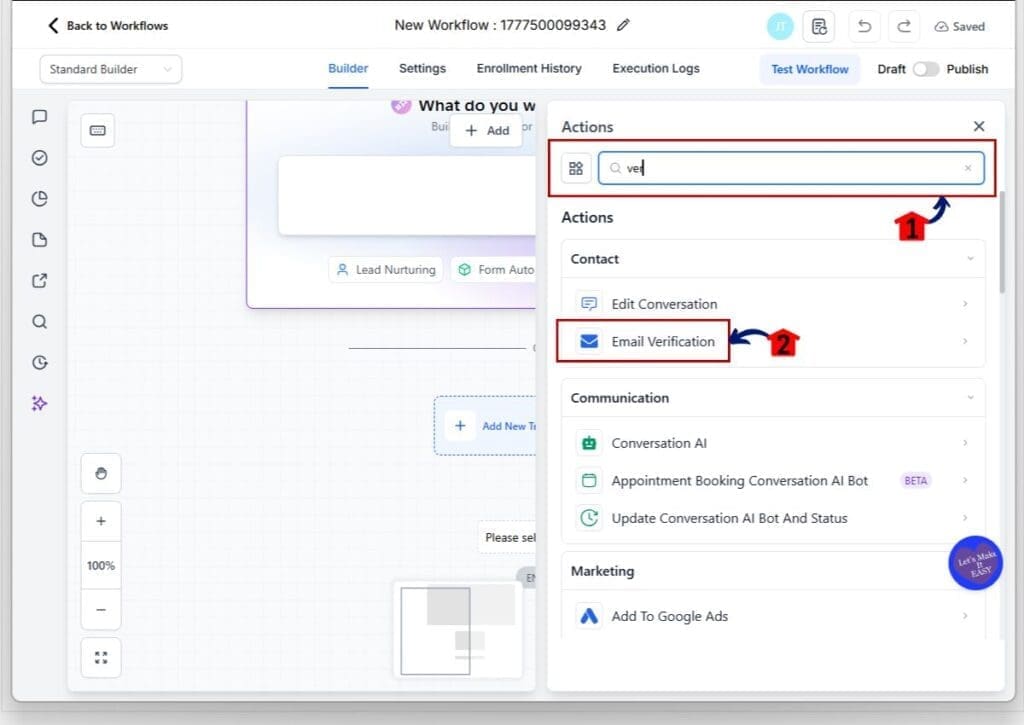Click the canvas minimap thumbnail
Screen dimensions: 1024x725
point(458,630)
